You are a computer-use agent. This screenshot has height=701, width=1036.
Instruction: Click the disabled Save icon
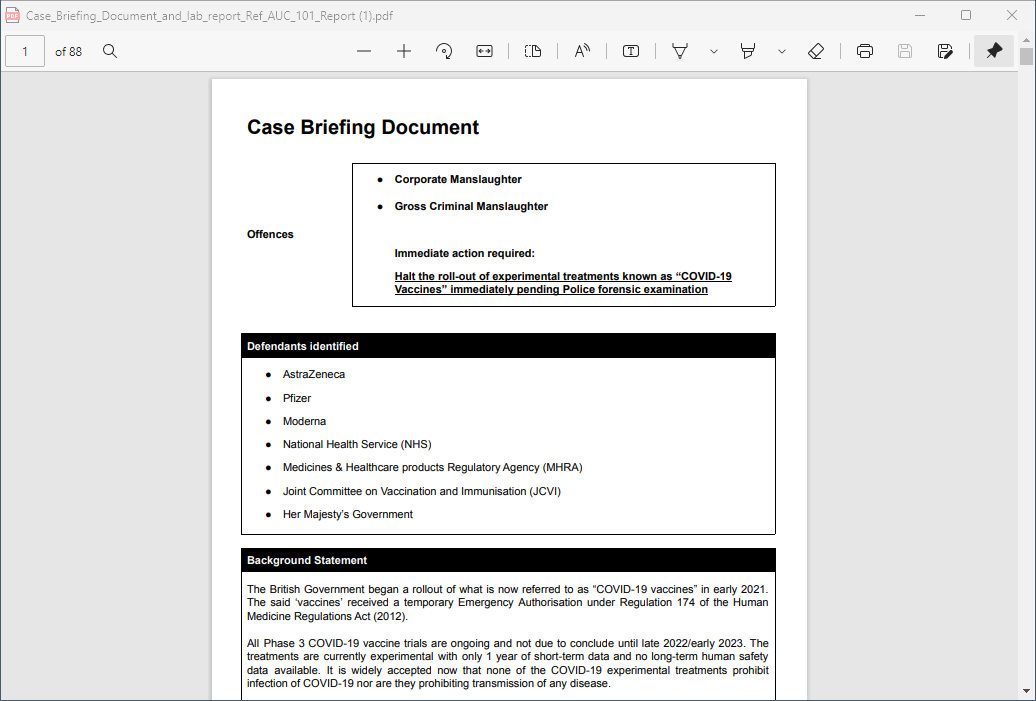[905, 52]
